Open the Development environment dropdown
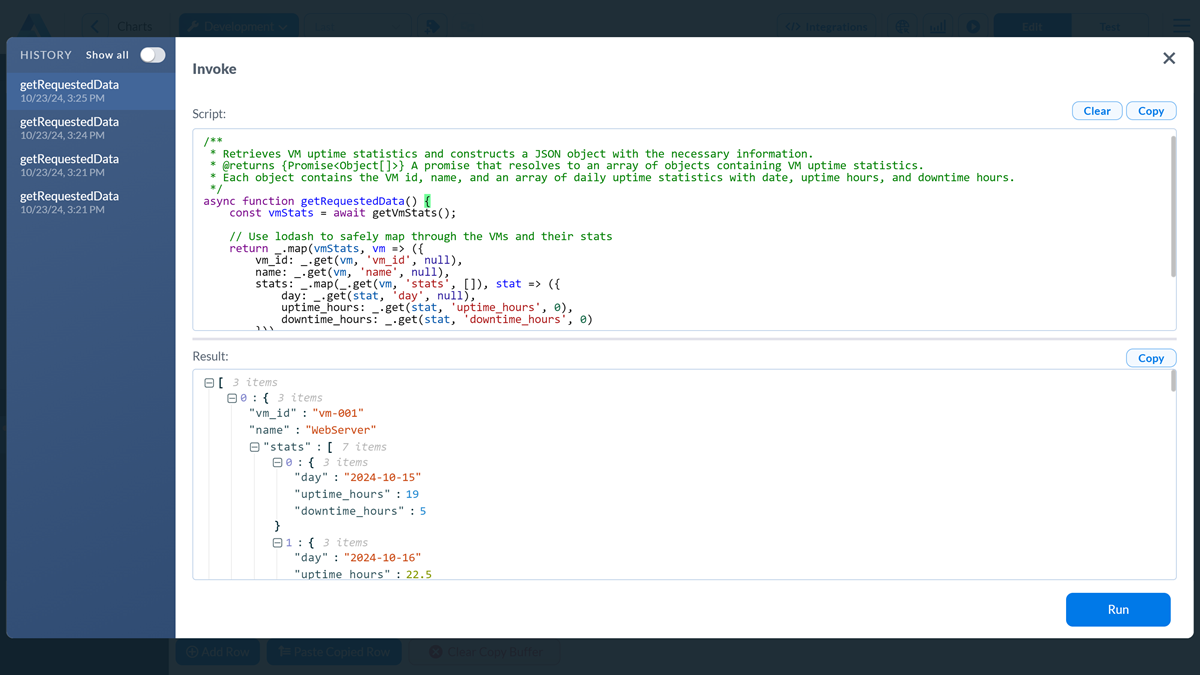Image resolution: width=1200 pixels, height=675 pixels. tap(238, 23)
